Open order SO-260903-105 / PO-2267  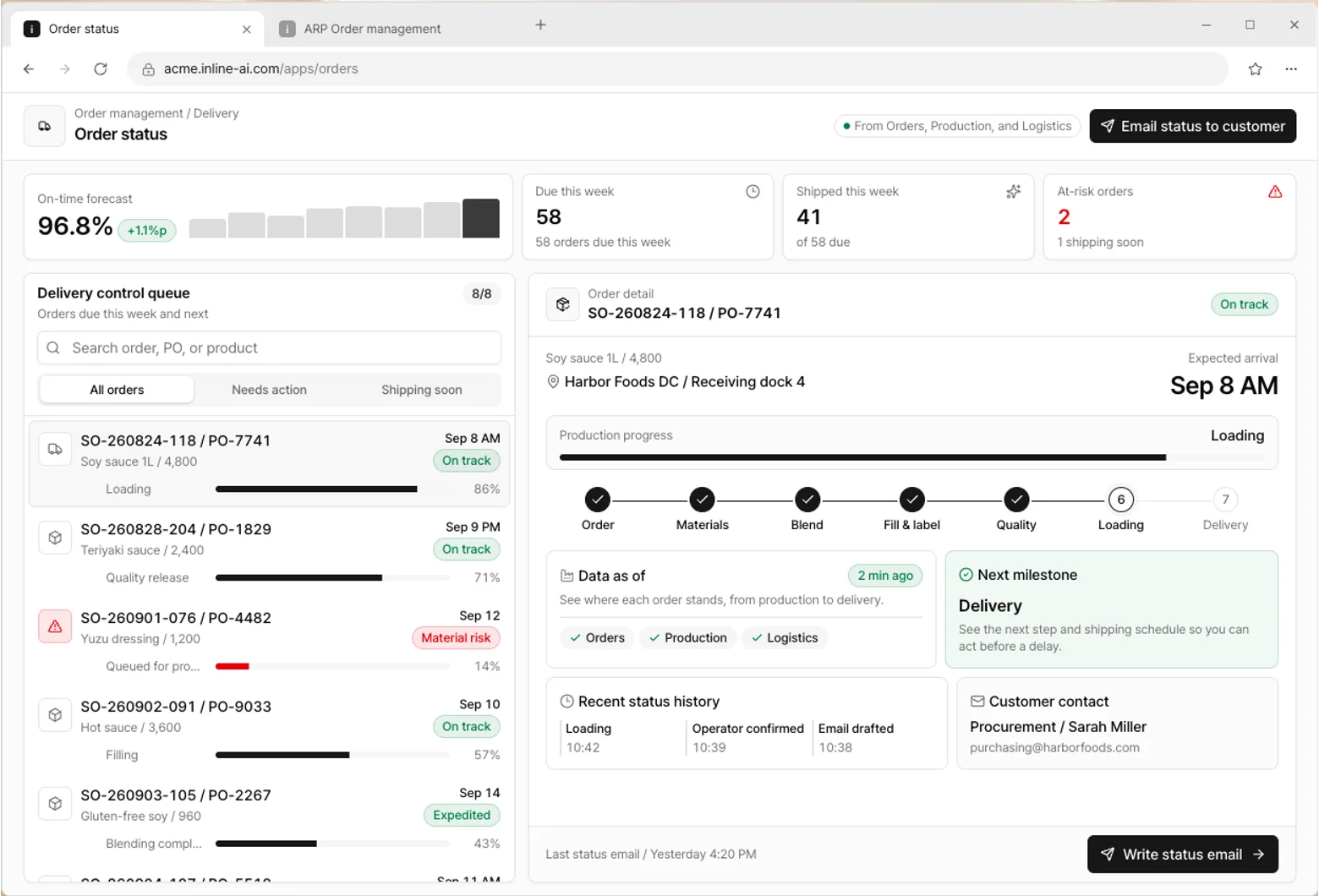[269, 819]
